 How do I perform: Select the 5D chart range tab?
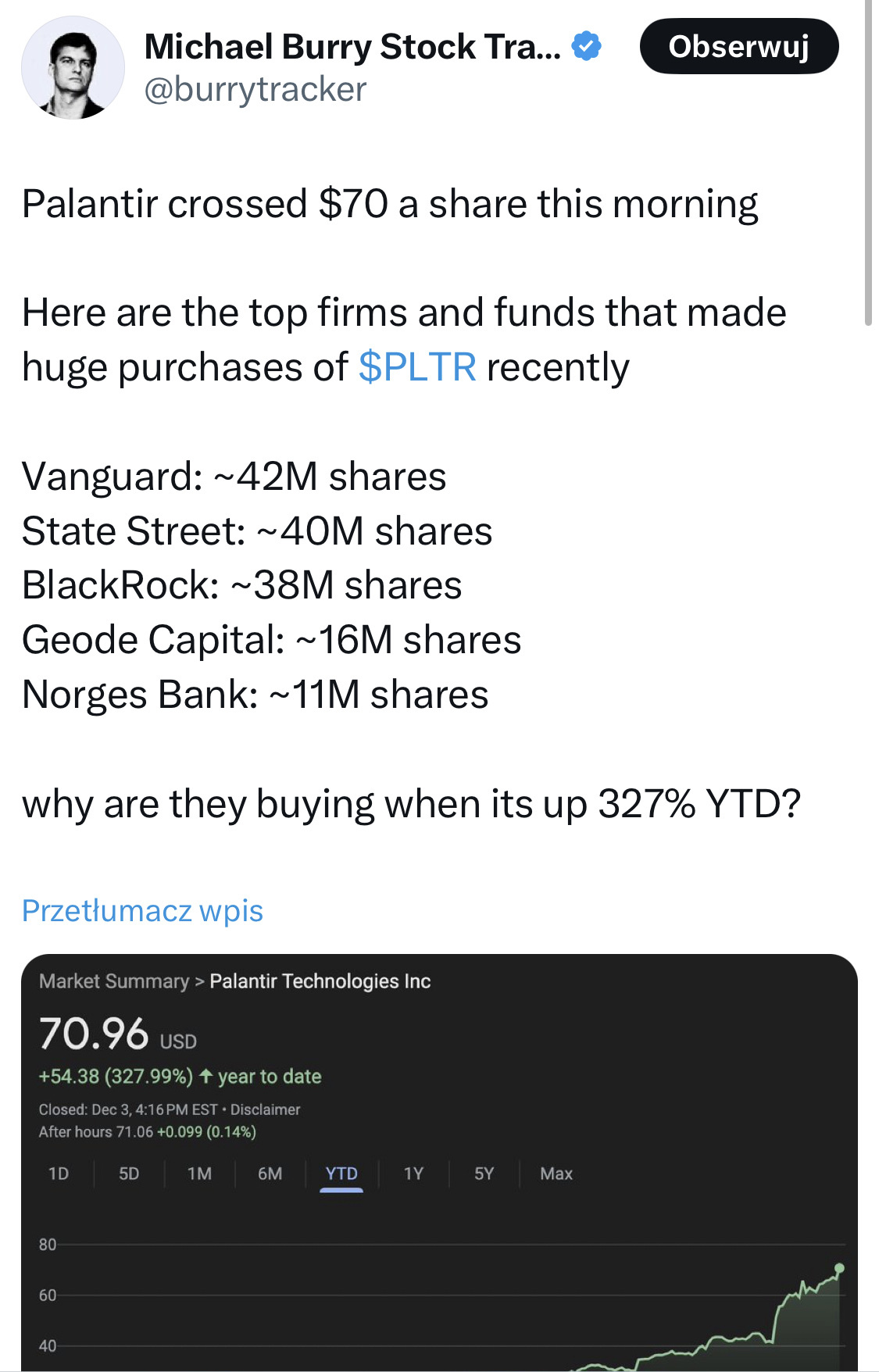coord(129,1174)
